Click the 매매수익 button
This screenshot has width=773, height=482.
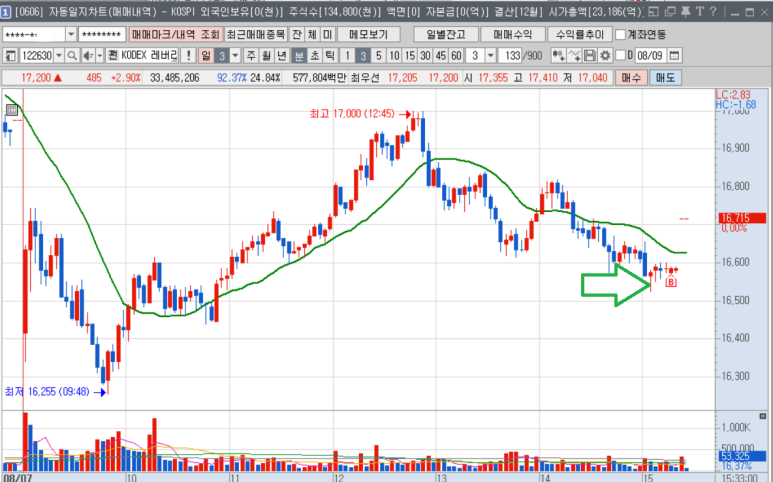pos(513,34)
